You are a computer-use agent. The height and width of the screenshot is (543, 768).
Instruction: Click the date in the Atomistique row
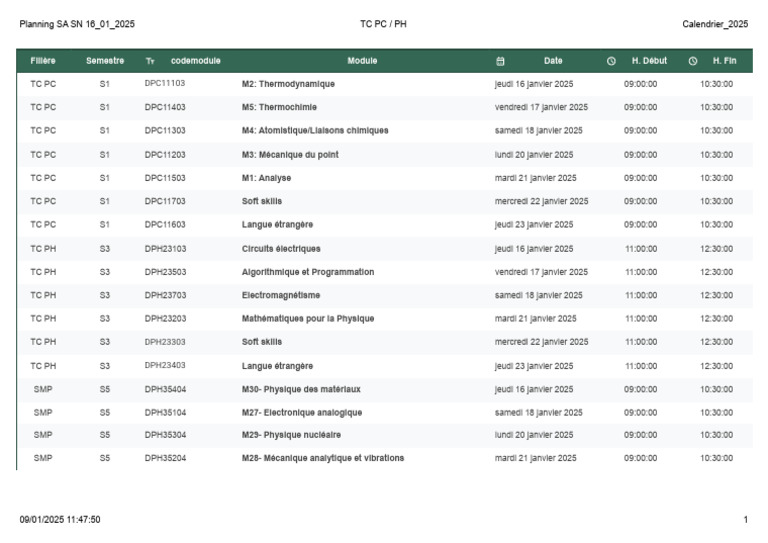[539, 131]
